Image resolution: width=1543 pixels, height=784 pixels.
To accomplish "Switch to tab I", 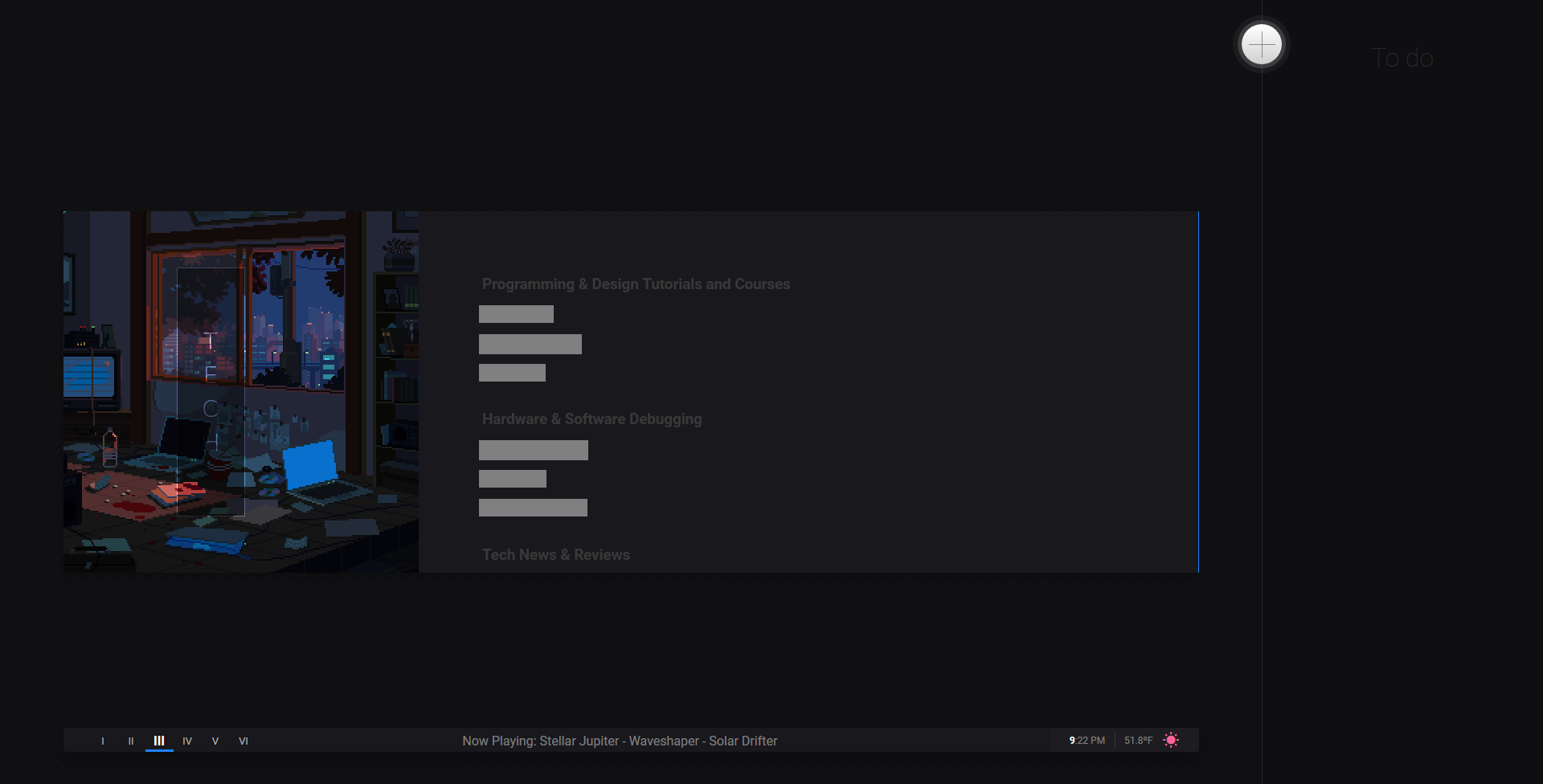I will click(x=103, y=741).
